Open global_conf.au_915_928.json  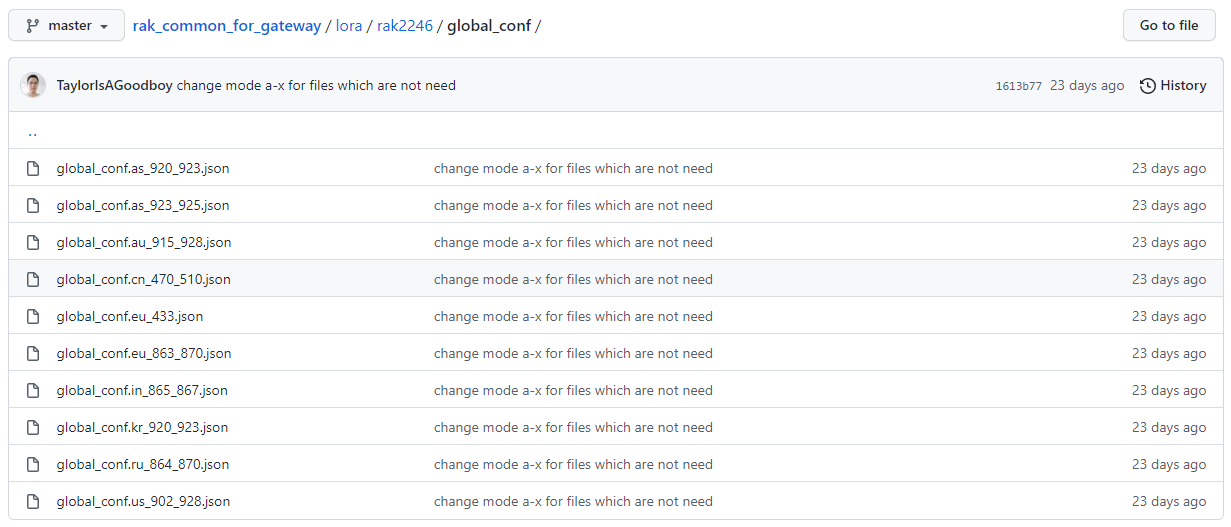click(144, 242)
